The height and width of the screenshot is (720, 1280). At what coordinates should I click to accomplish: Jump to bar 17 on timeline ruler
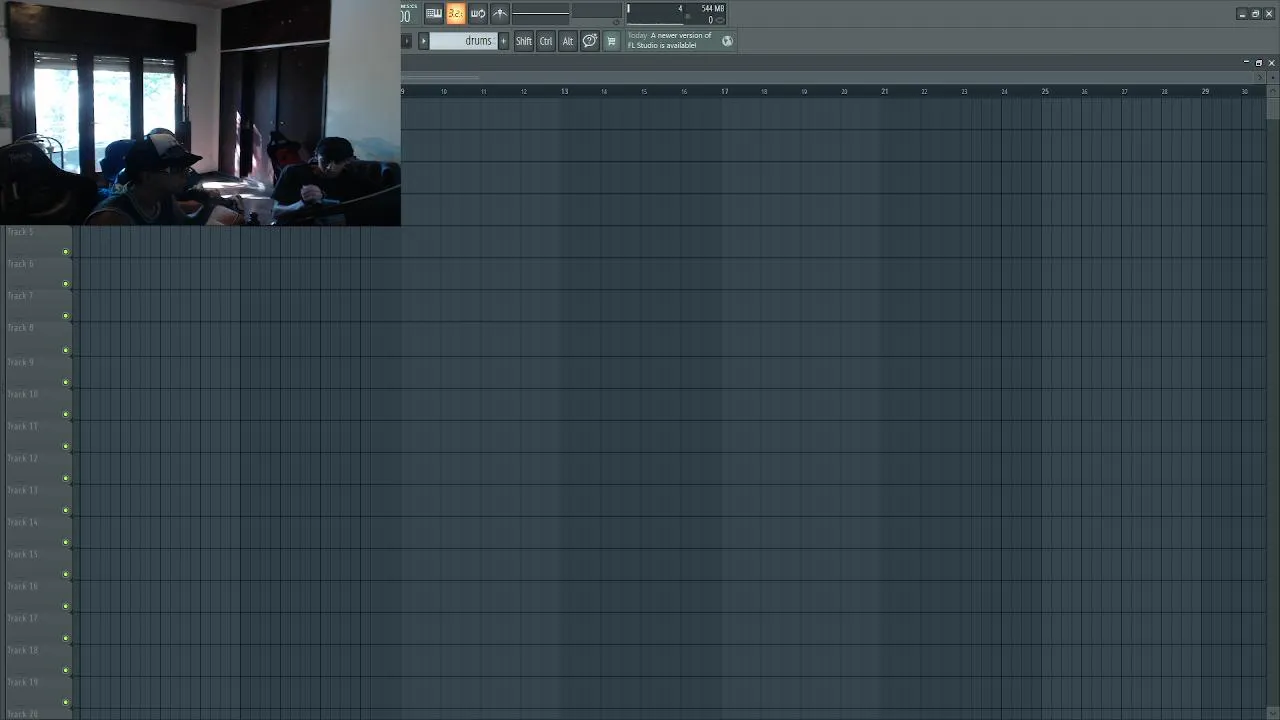724,91
